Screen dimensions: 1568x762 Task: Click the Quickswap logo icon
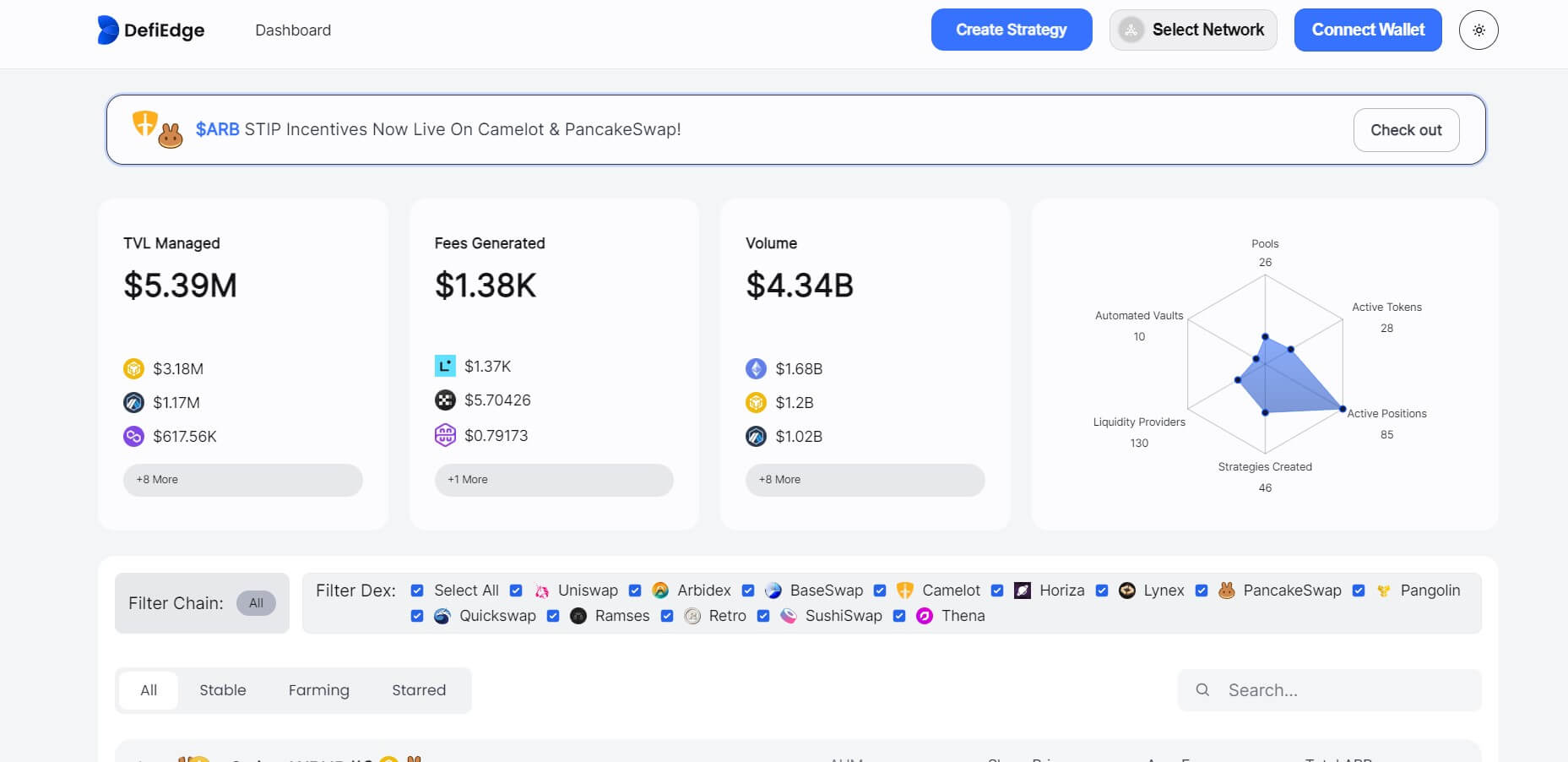(442, 616)
